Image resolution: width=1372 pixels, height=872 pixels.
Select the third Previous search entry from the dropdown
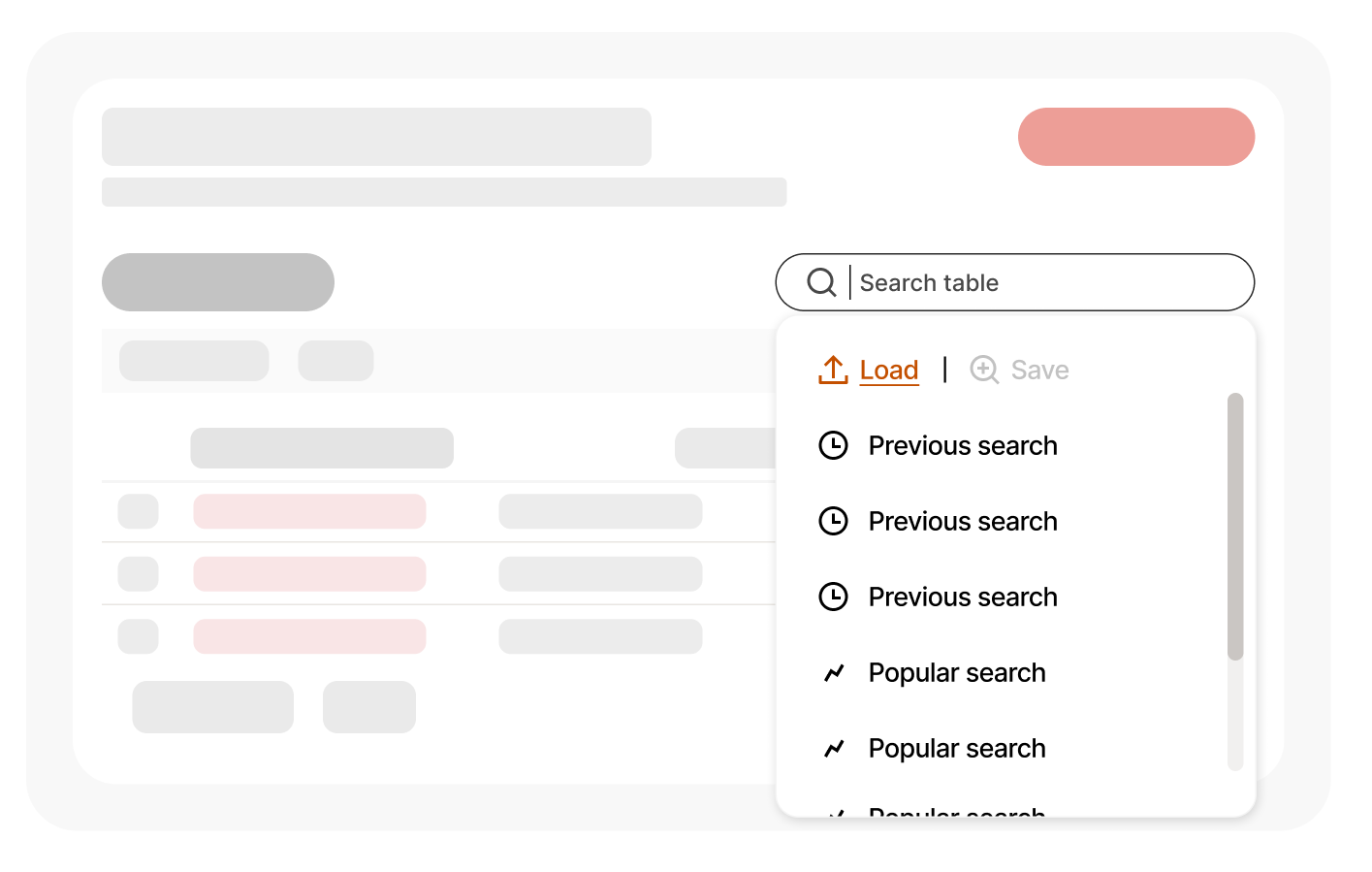coord(963,597)
